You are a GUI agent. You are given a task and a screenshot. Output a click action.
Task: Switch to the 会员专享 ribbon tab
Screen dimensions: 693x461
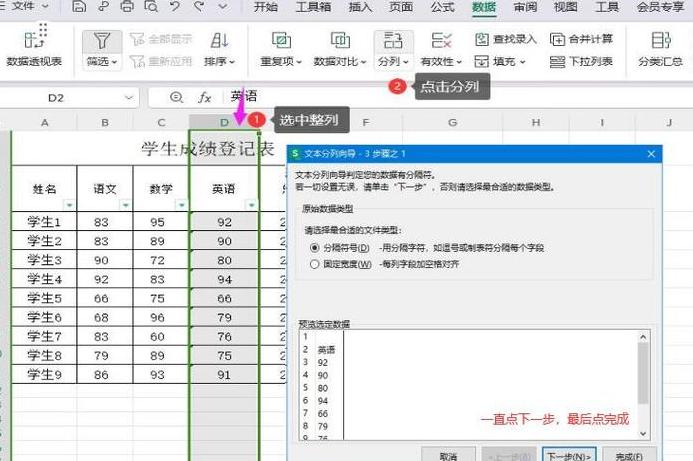(660, 7)
